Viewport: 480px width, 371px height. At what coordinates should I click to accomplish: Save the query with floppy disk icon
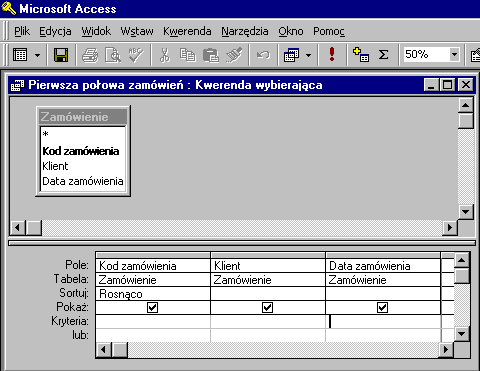[61, 55]
